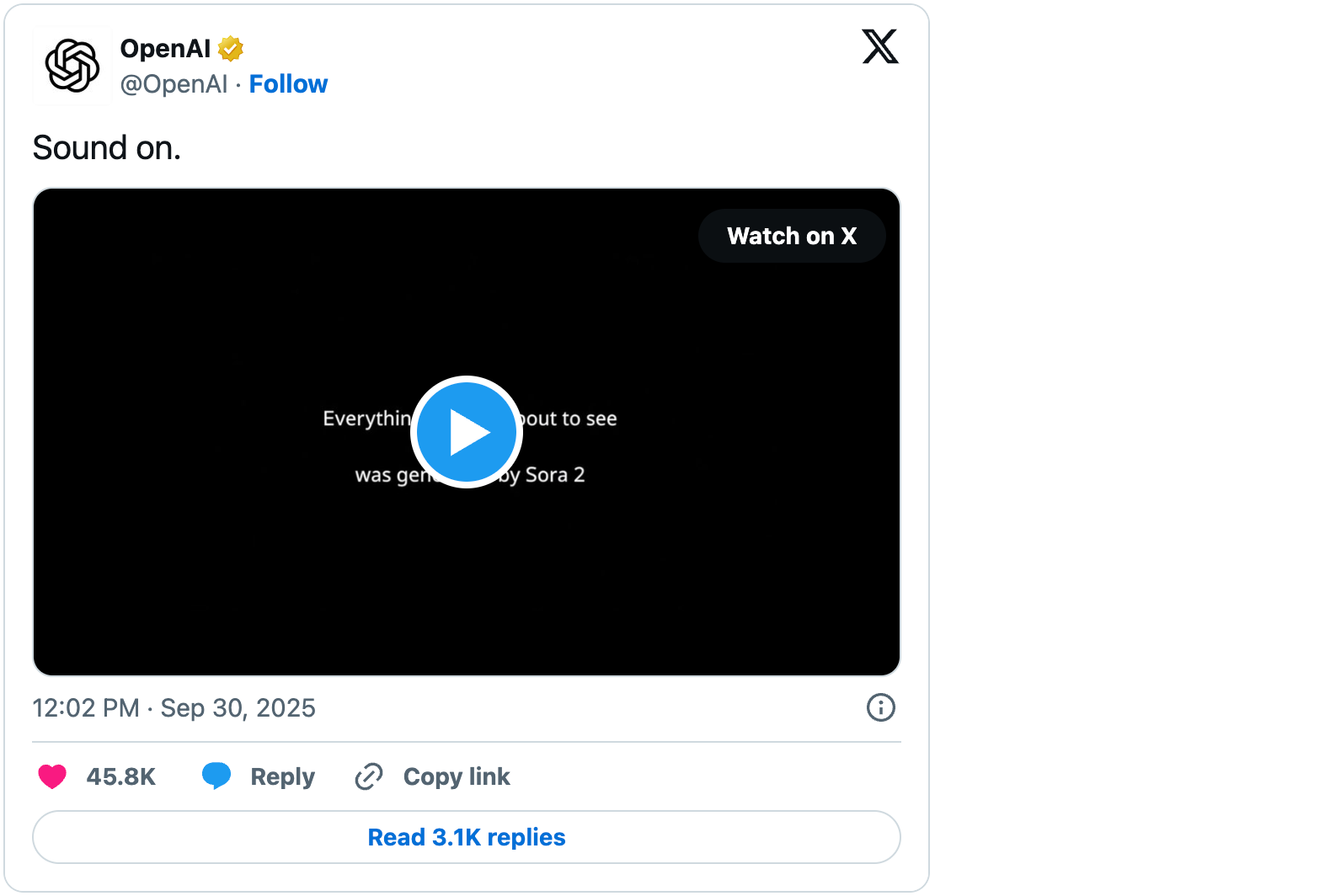
Task: Play the Sora 2 video
Action: click(x=467, y=432)
